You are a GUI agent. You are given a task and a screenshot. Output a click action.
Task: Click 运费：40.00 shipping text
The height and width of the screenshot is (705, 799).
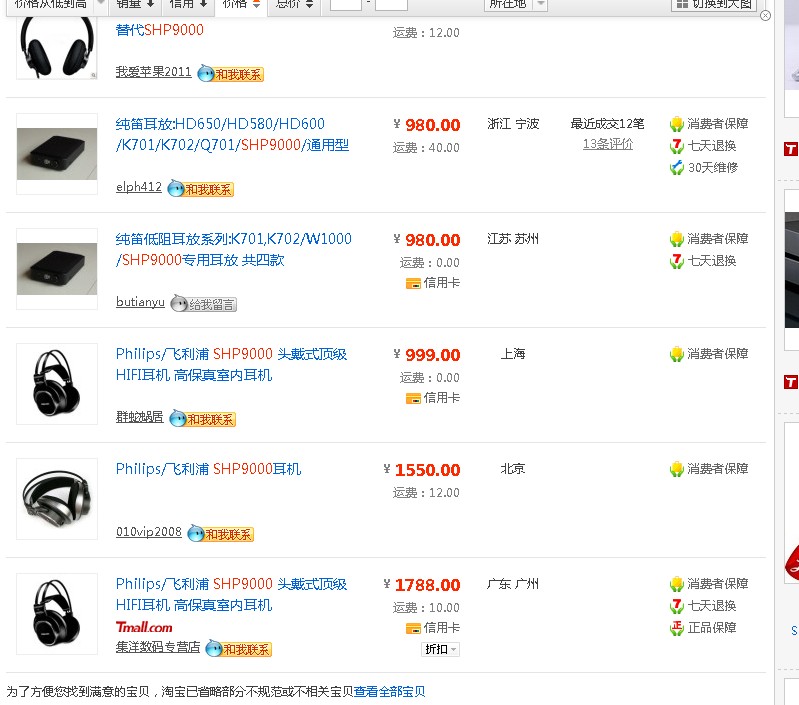coord(426,148)
